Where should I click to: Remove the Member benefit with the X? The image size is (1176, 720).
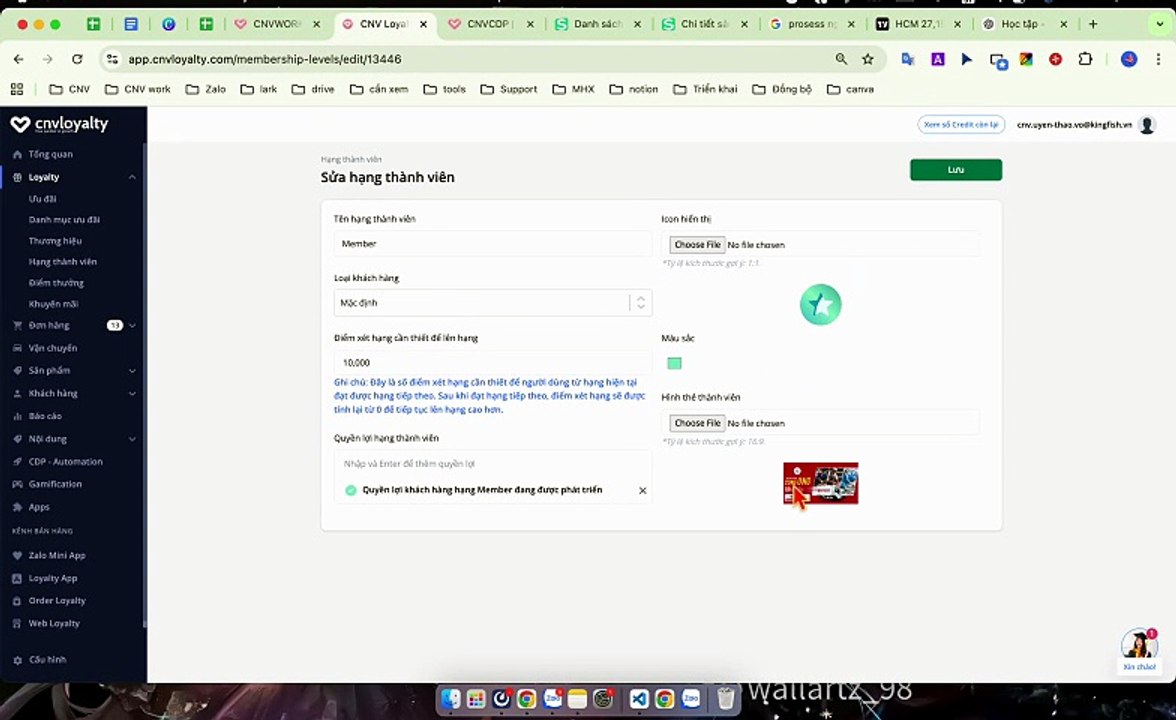coord(642,490)
